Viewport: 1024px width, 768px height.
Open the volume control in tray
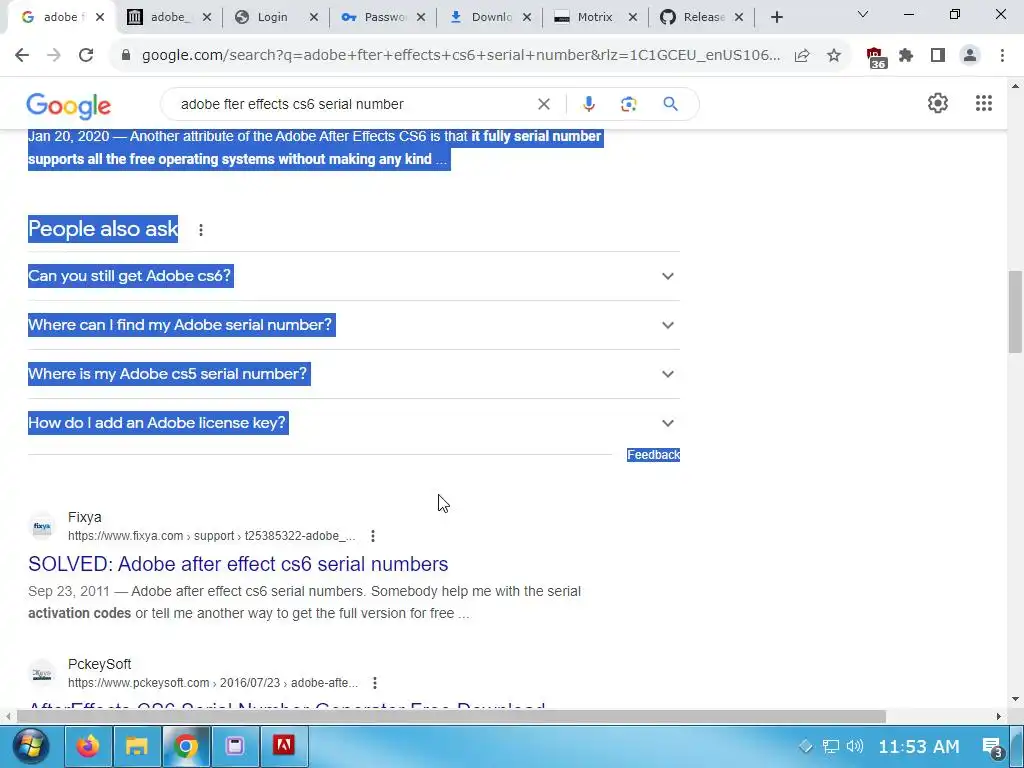[854, 746]
